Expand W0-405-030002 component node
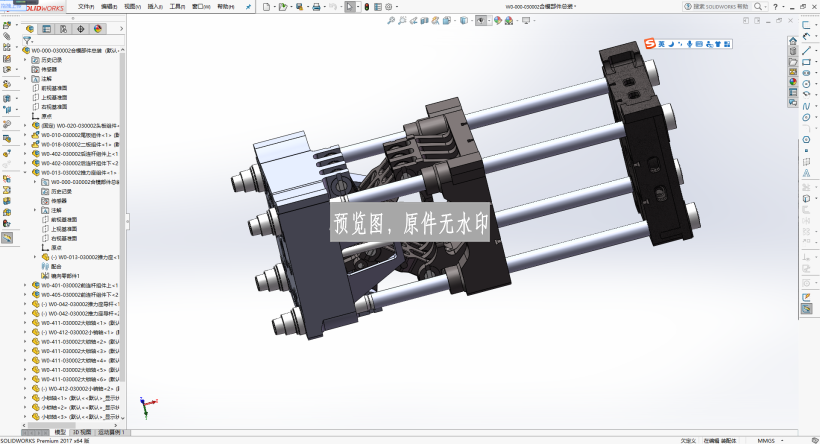This screenshot has height=444, width=820. [25, 295]
